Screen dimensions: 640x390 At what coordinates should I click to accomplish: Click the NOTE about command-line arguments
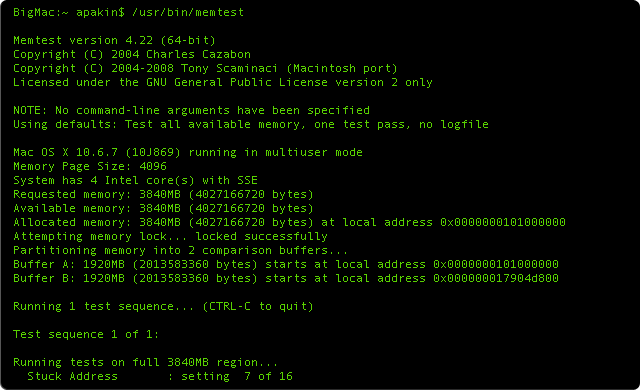click(191, 110)
